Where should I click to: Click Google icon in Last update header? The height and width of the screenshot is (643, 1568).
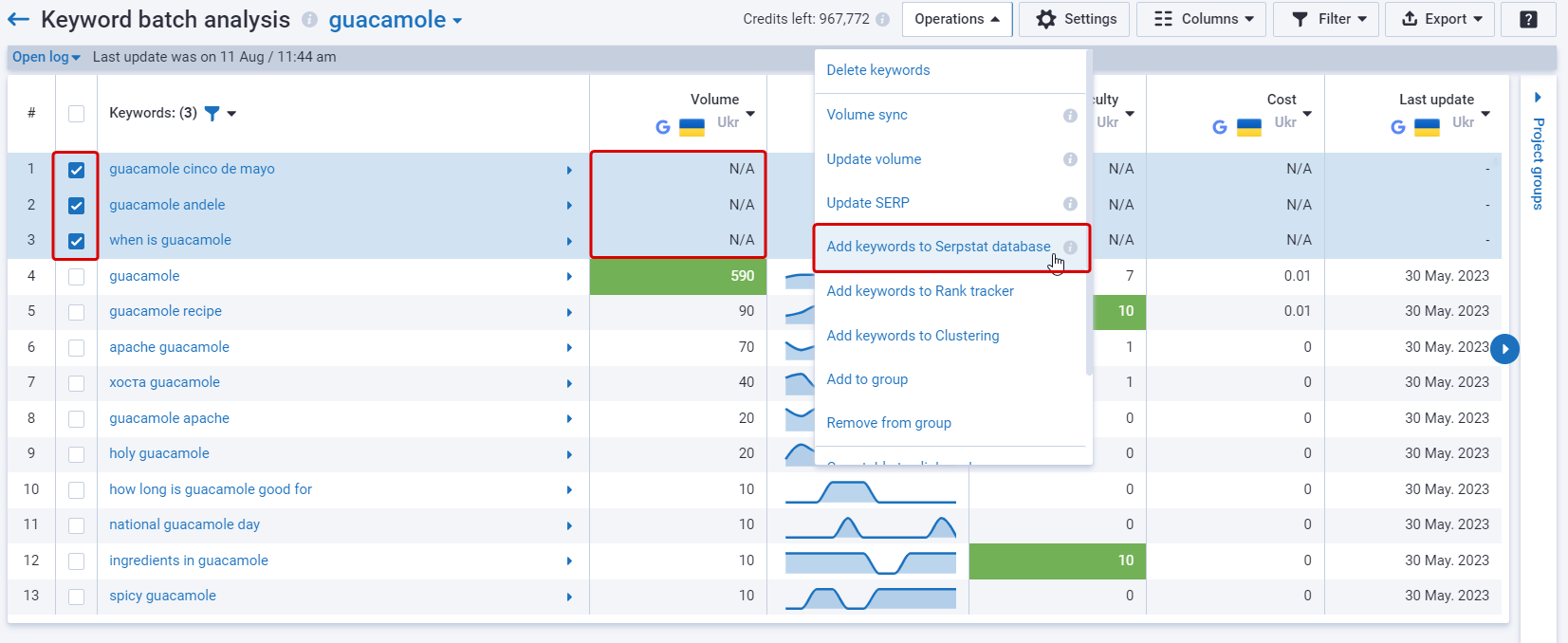coord(1398,127)
